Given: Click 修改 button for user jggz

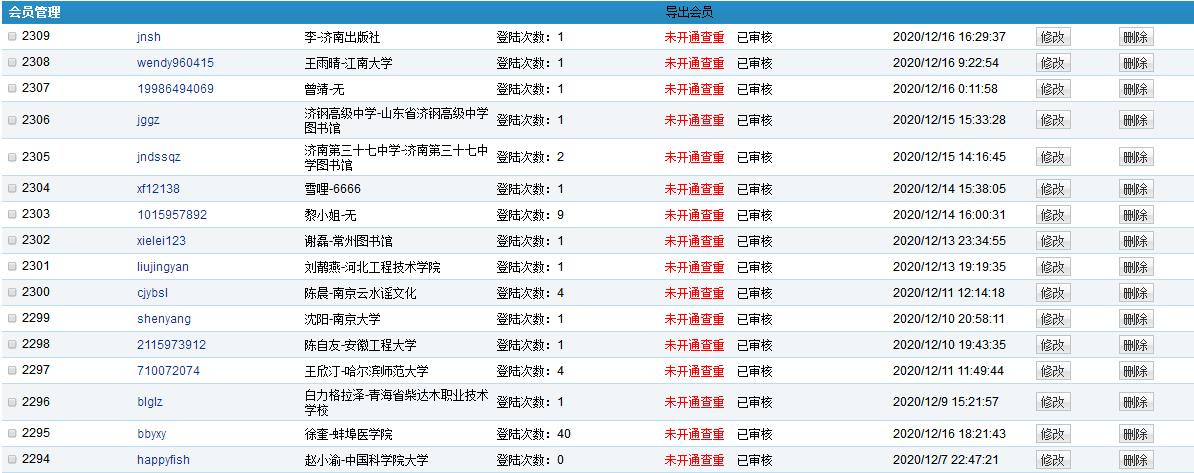Looking at the screenshot, I should point(1052,120).
